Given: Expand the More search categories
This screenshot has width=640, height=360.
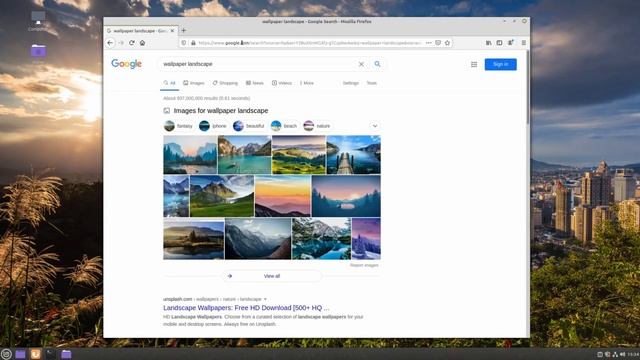Looking at the screenshot, I should click(307, 83).
